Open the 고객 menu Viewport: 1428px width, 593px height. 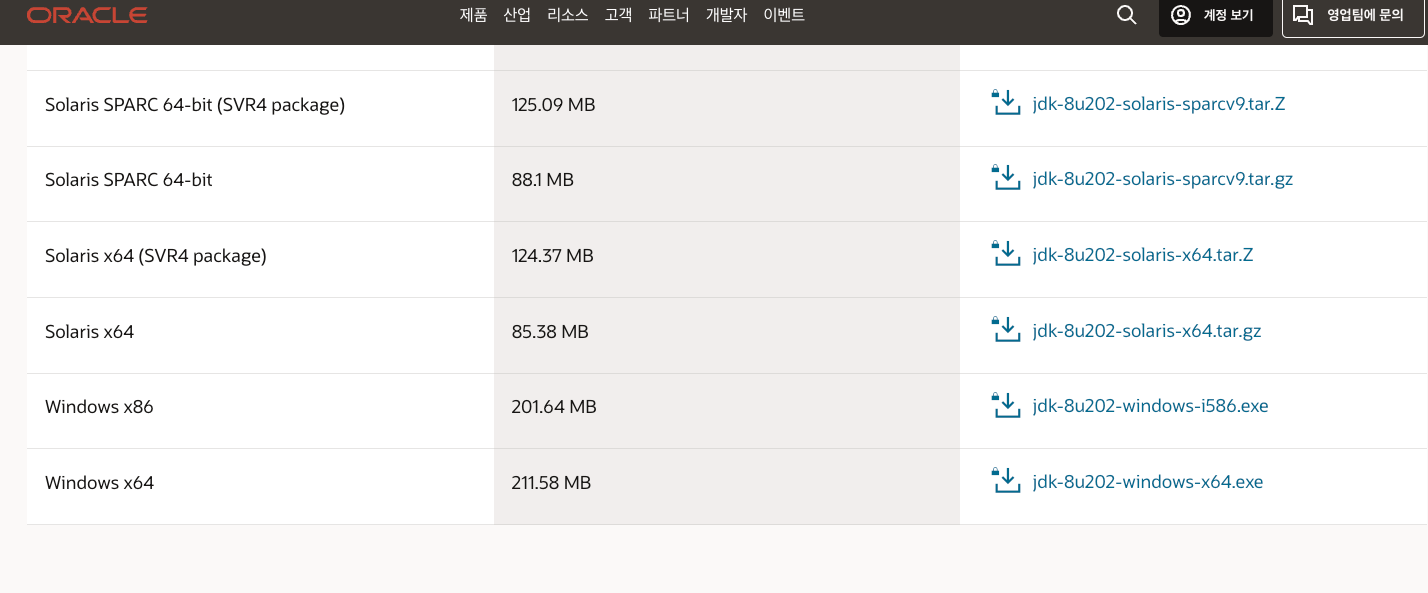click(618, 15)
